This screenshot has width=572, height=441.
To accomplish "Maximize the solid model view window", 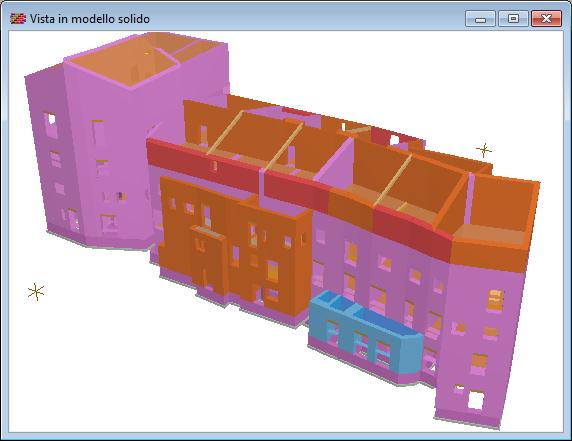I will tap(513, 19).
